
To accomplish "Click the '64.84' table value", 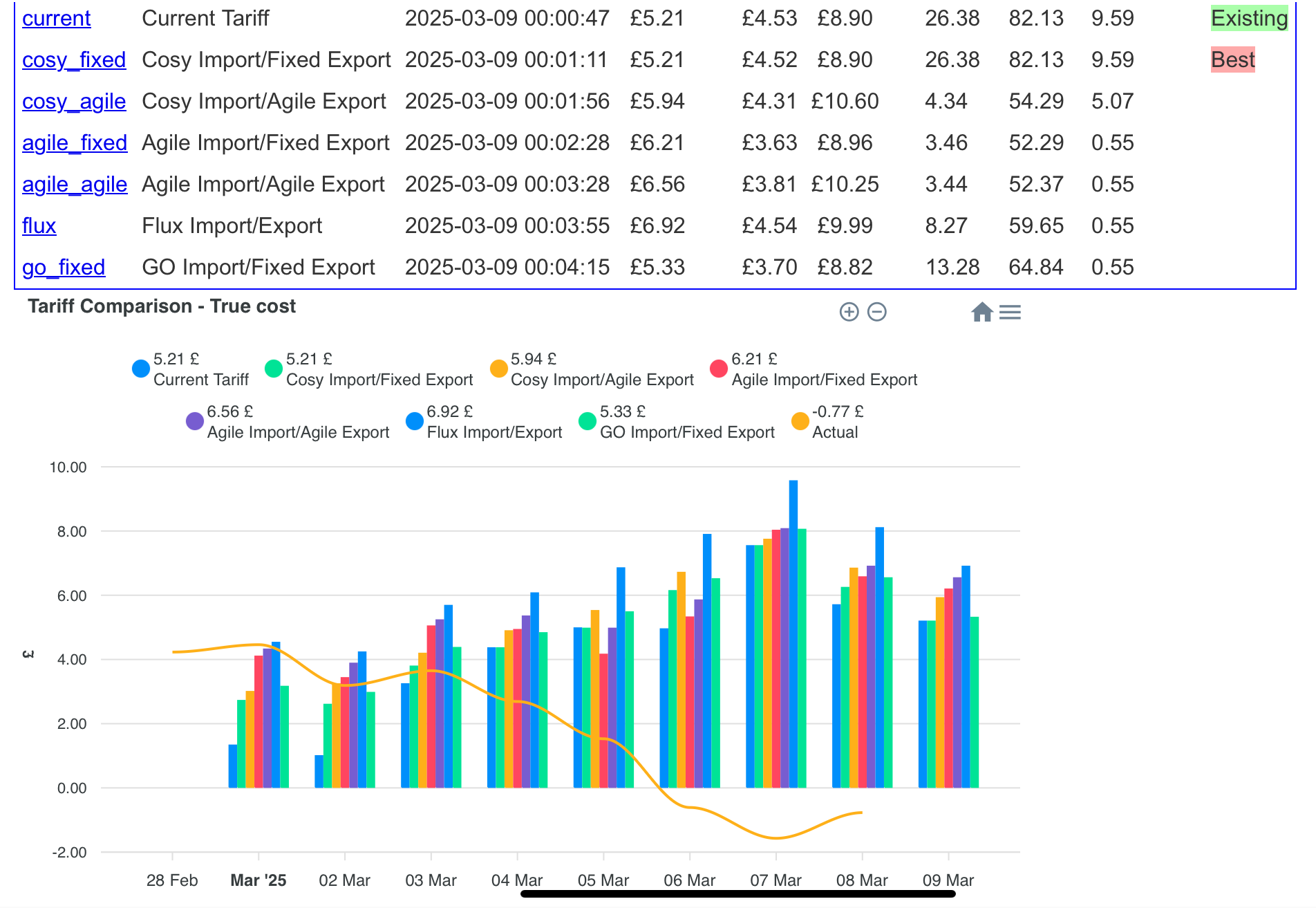I will click(x=1036, y=268).
